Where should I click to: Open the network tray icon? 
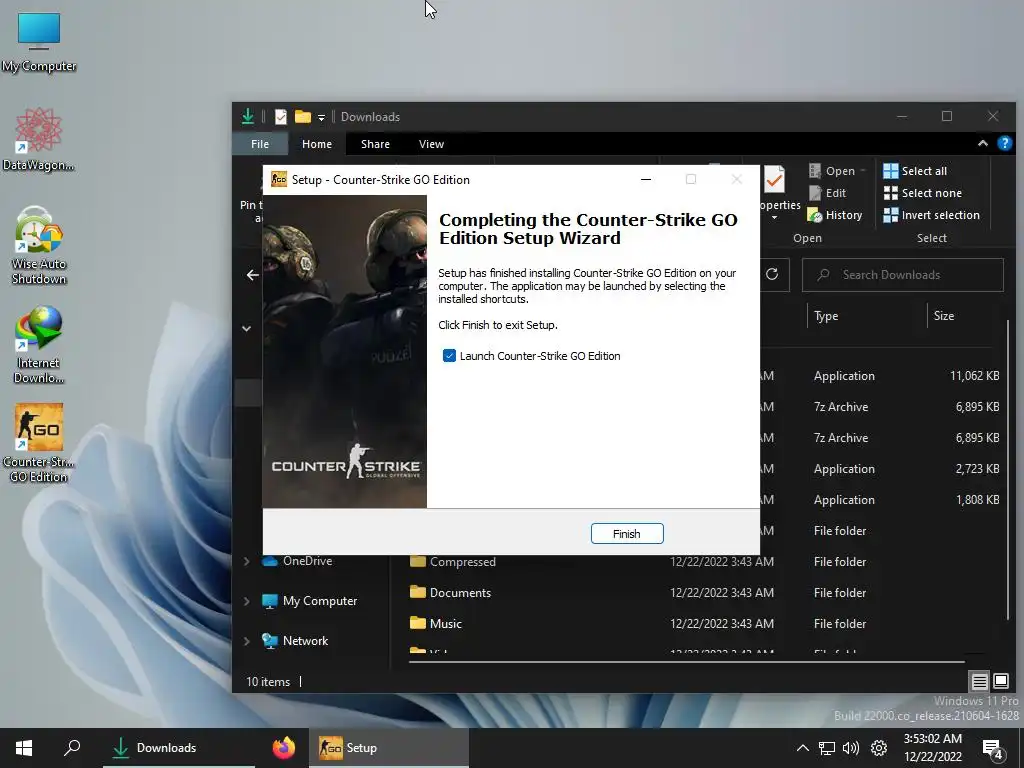[827, 748]
